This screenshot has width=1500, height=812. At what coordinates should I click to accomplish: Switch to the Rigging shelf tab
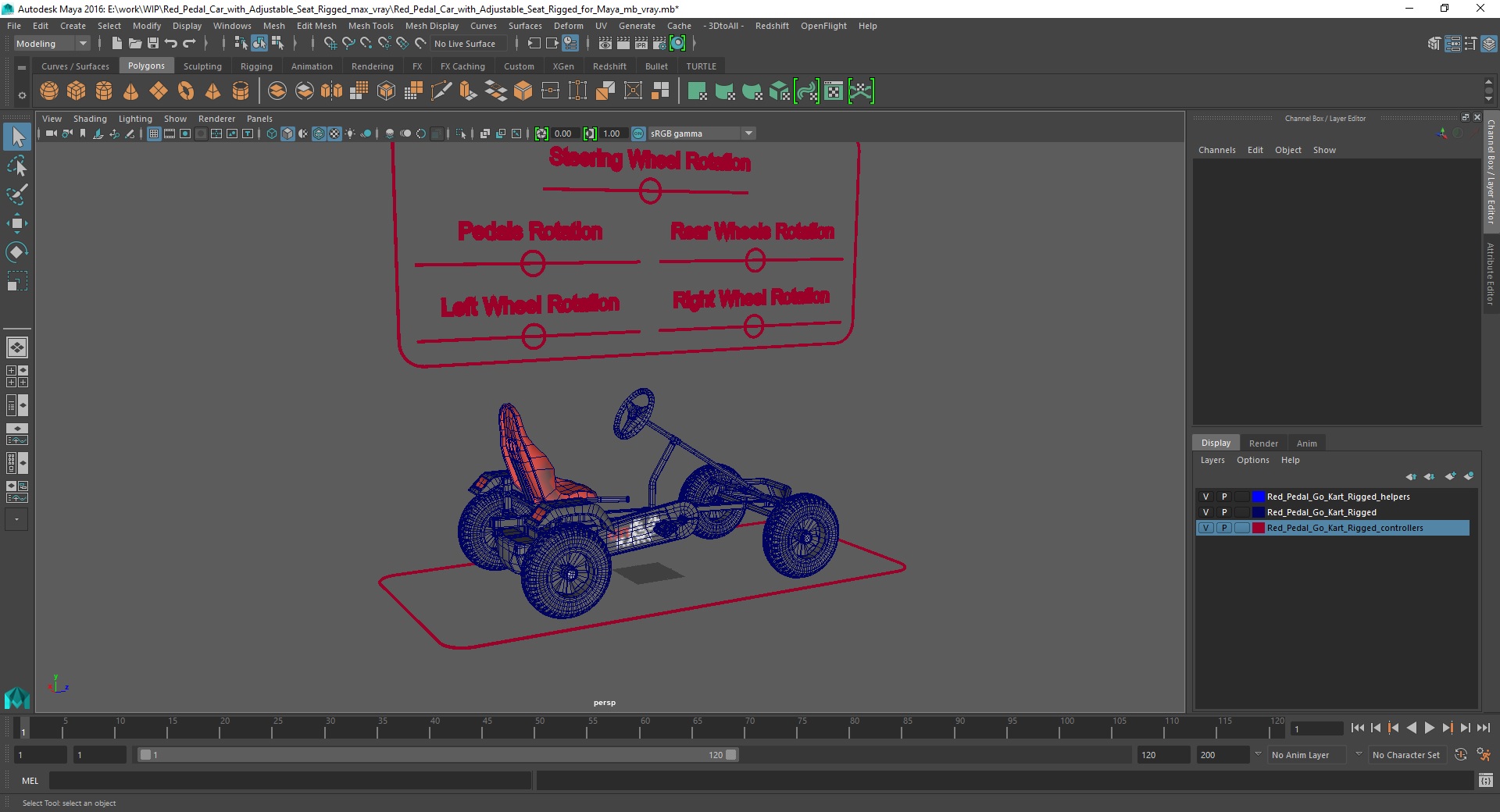click(x=256, y=66)
